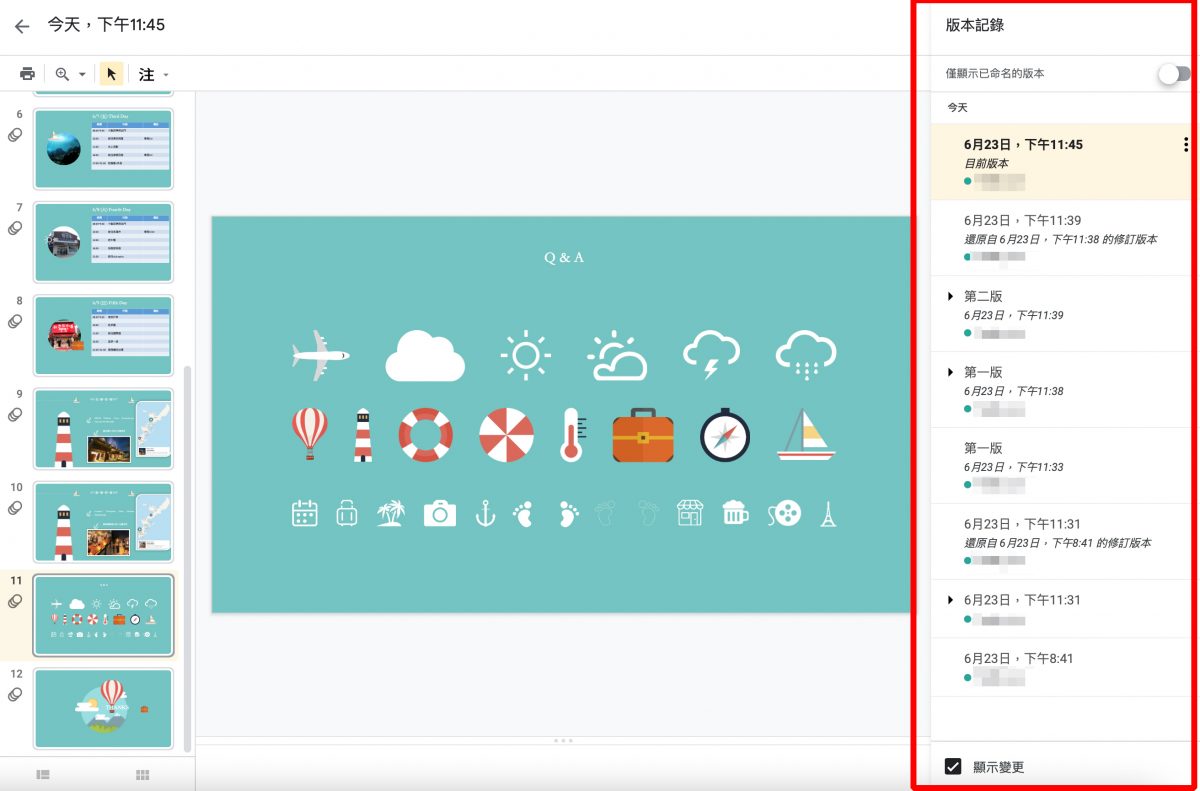
Task: Select the sailboat icon on slide
Action: [806, 434]
